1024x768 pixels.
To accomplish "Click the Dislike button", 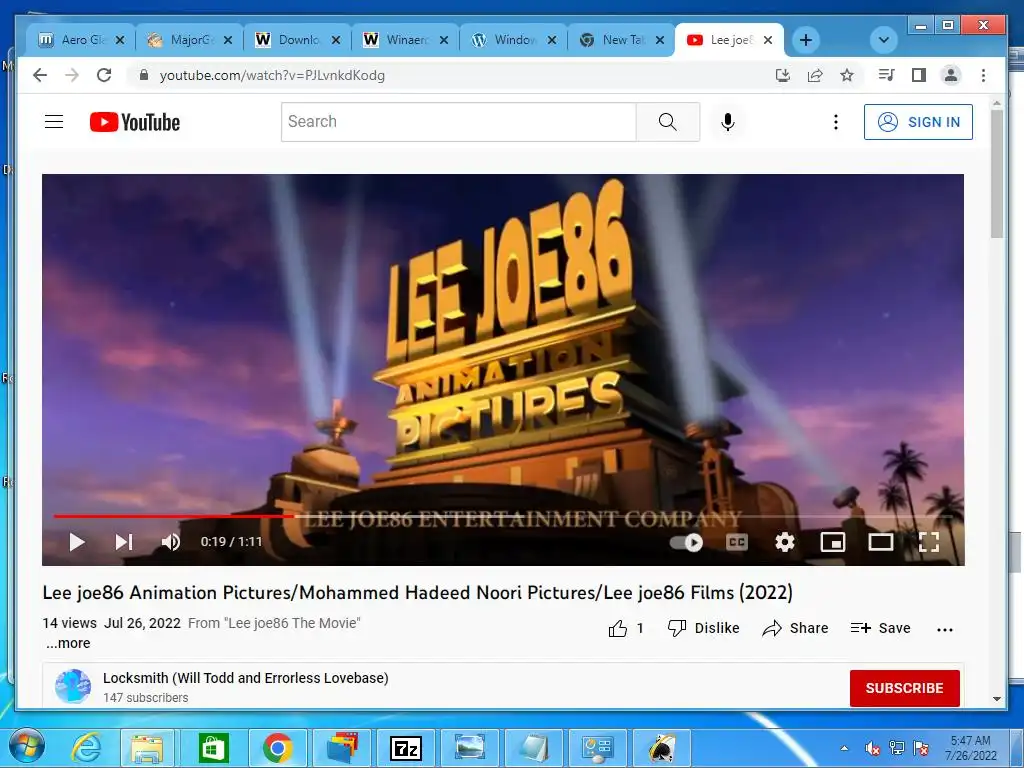I will point(703,628).
